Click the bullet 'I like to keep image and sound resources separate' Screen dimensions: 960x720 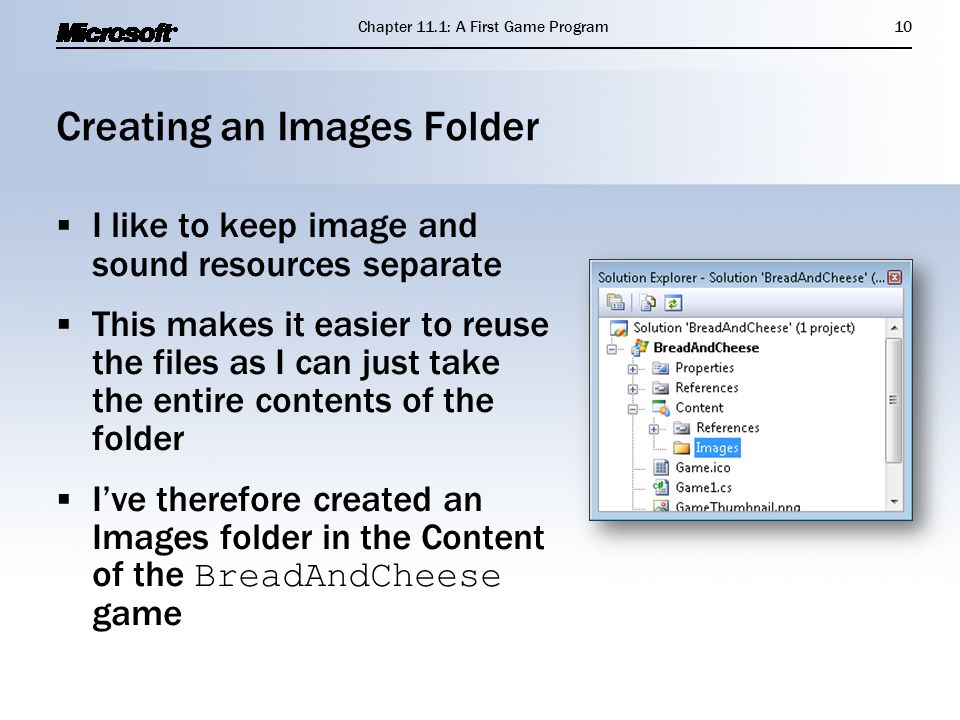coord(297,245)
